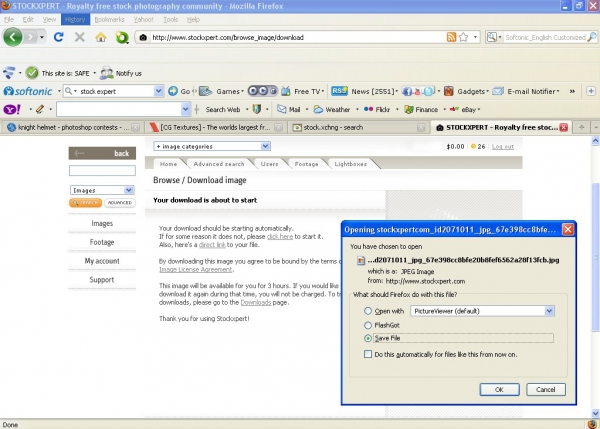Open the Lightboxes site tab

click(351, 164)
